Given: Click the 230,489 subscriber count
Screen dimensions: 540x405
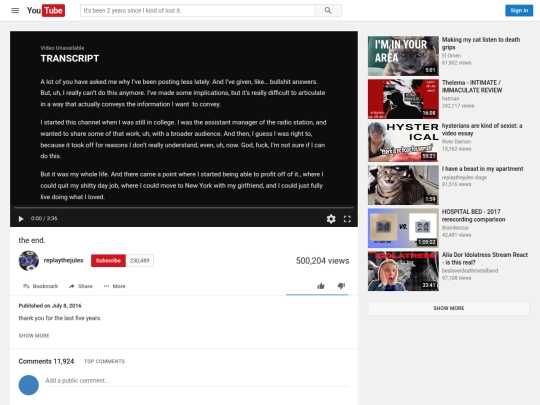Looking at the screenshot, I should [139, 261].
